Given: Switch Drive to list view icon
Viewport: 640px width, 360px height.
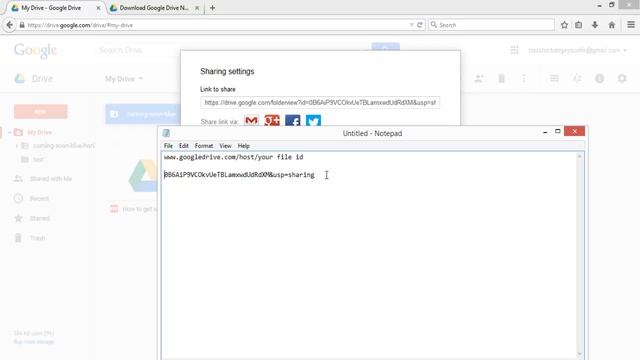Looking at the screenshot, I should [x=554, y=78].
